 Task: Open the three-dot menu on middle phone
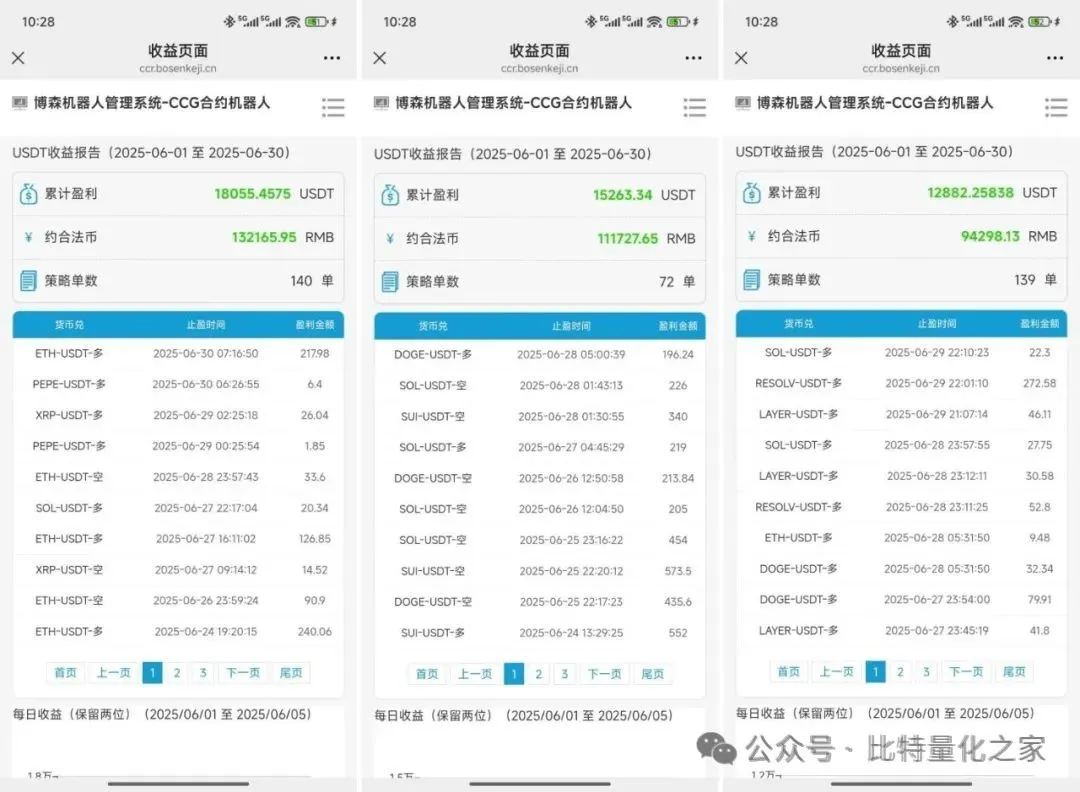click(694, 58)
